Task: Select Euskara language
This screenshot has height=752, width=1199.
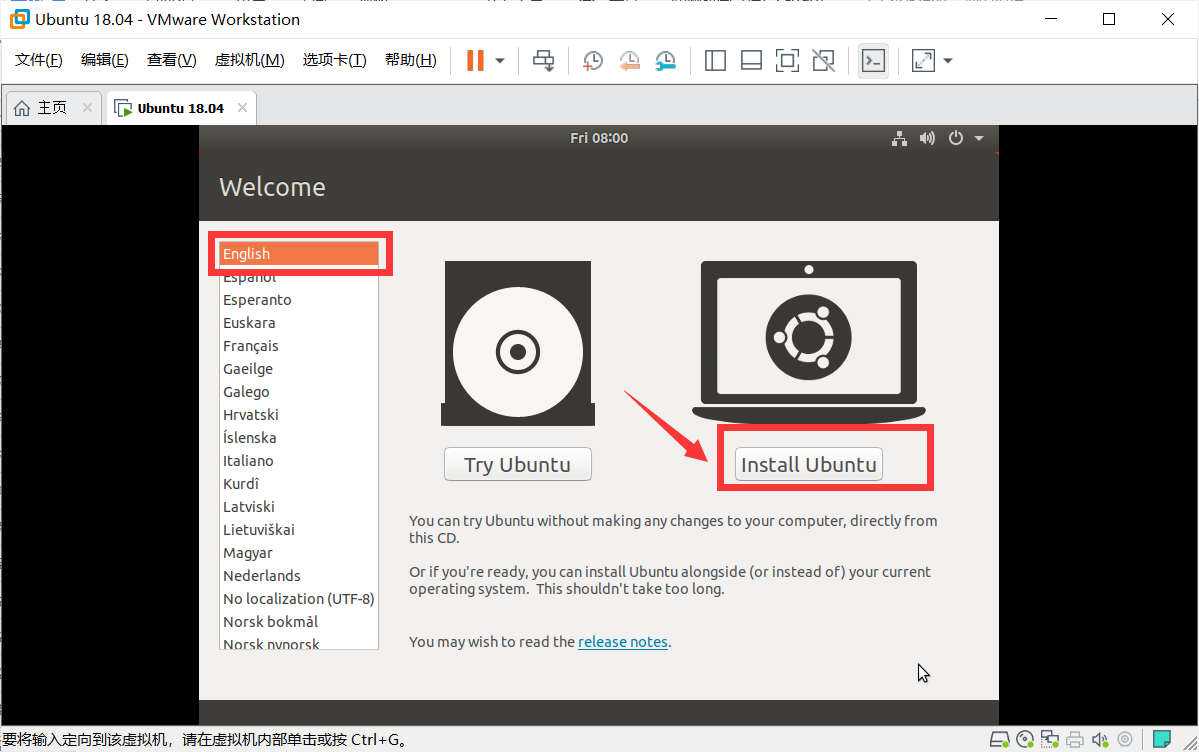Action: (x=299, y=323)
